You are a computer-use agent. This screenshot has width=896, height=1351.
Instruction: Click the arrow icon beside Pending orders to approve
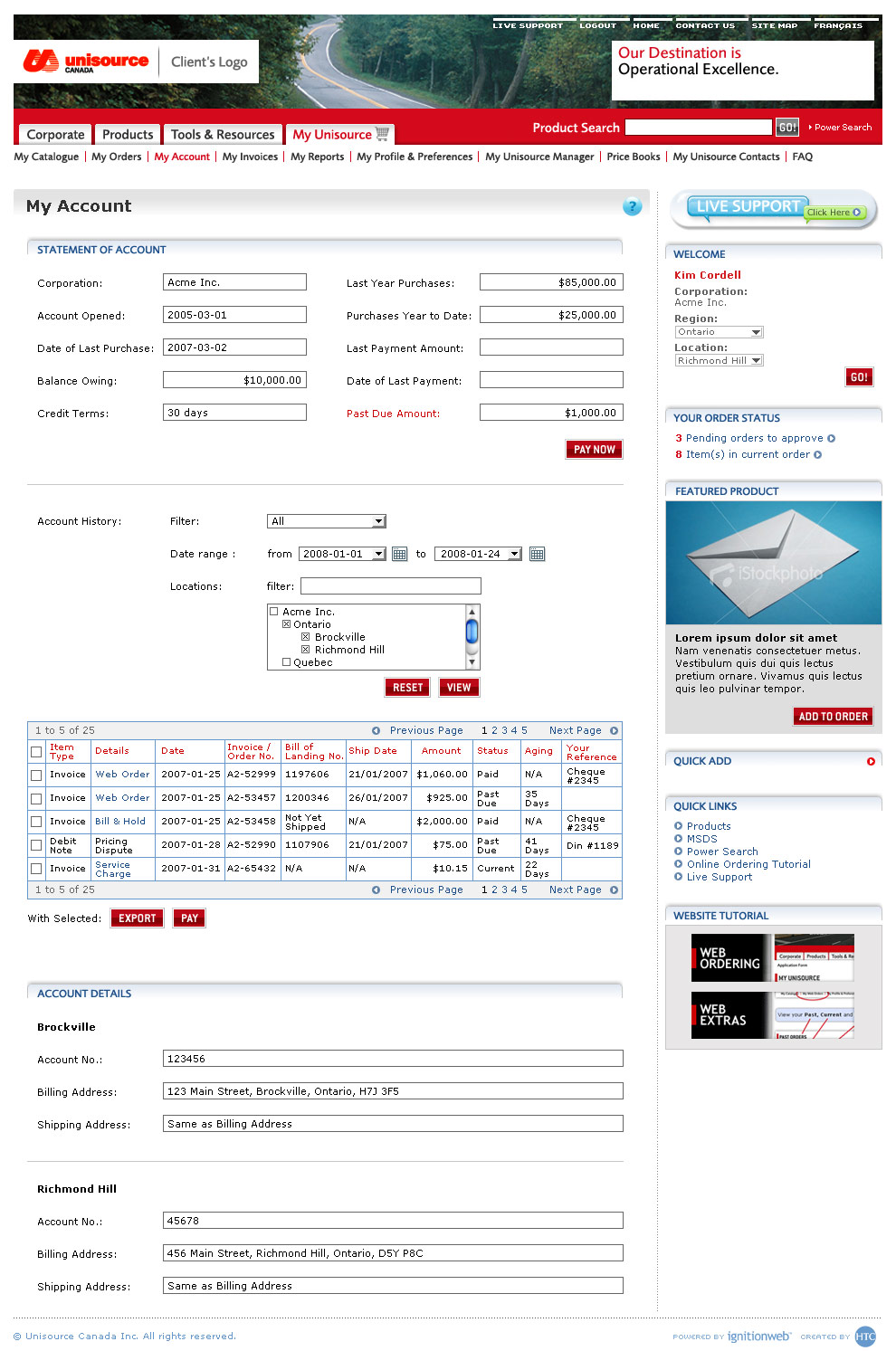pyautogui.click(x=832, y=438)
